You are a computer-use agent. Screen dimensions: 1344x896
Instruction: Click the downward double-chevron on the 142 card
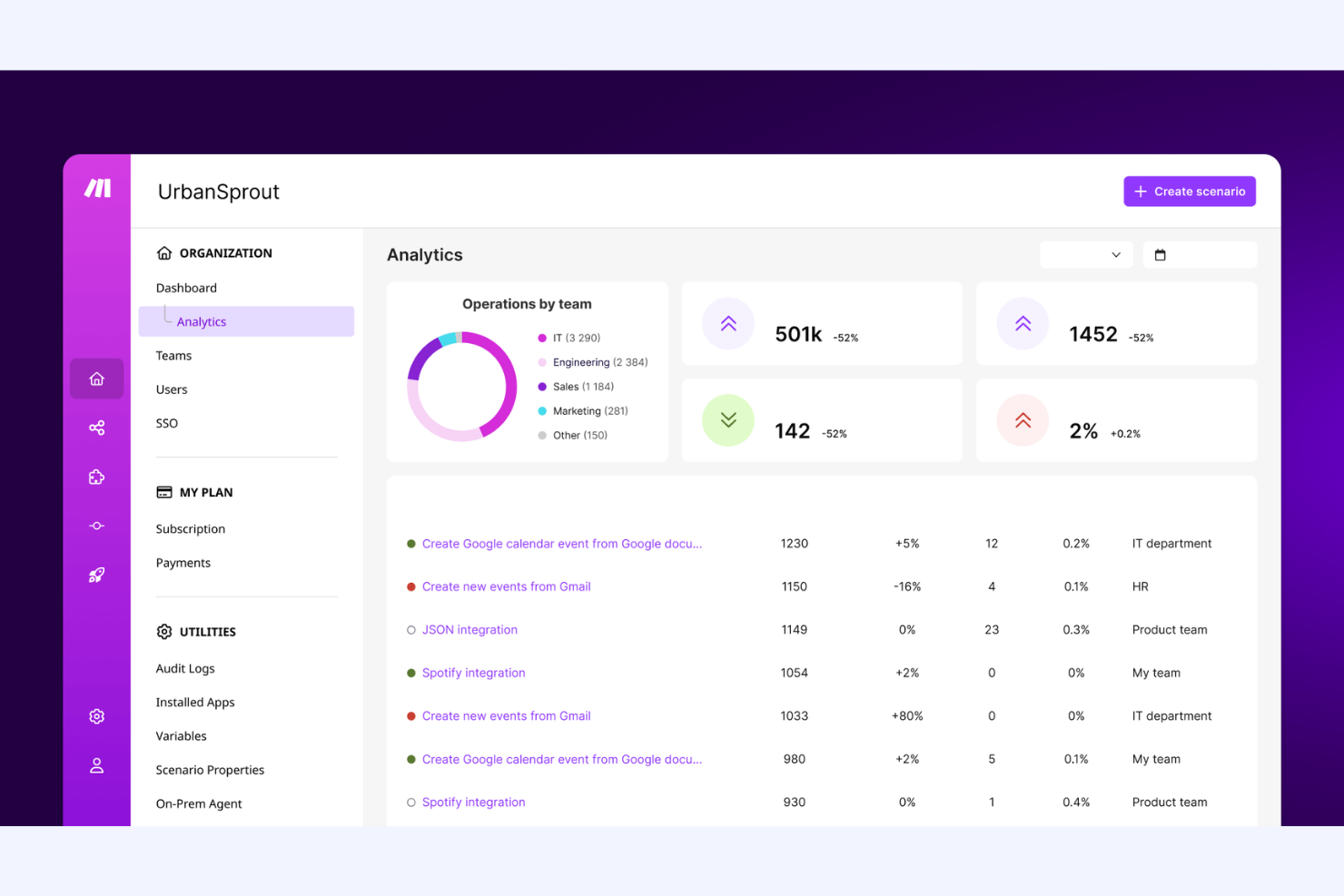727,419
